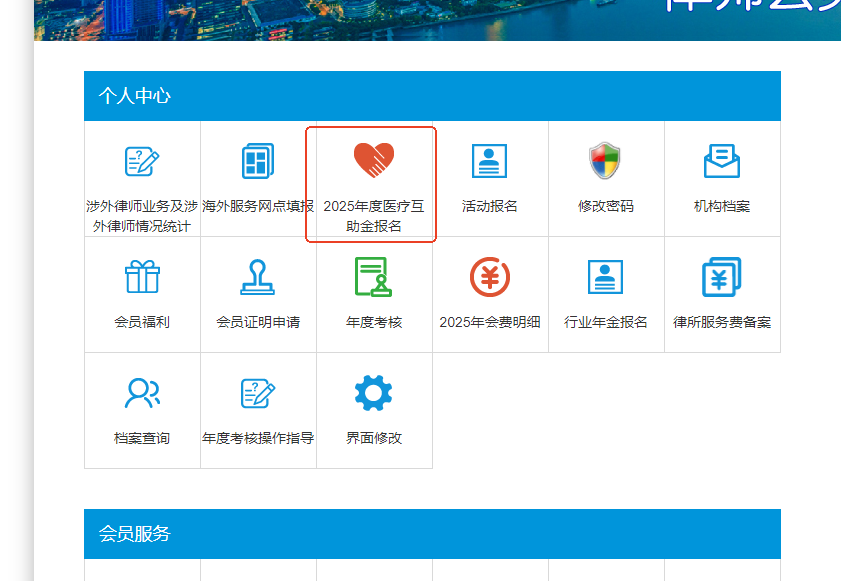Click the 律所服务费备案 icon

pos(722,277)
